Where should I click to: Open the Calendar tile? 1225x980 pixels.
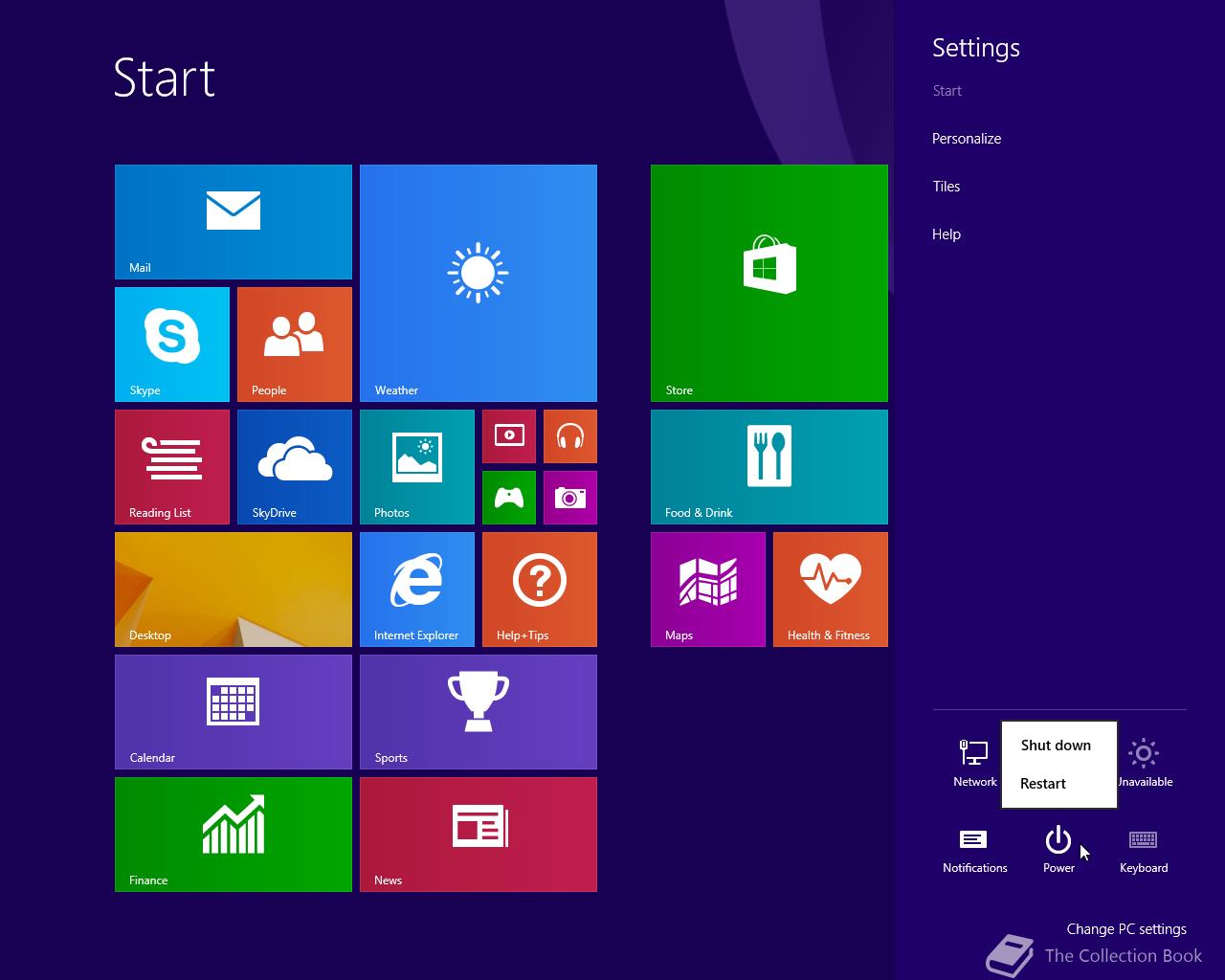click(x=234, y=712)
